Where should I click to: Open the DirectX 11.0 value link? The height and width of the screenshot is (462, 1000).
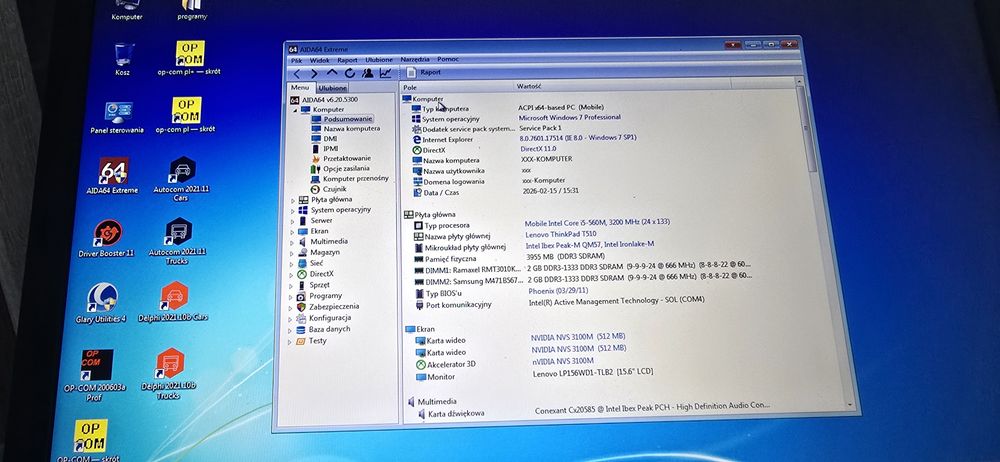tap(538, 149)
